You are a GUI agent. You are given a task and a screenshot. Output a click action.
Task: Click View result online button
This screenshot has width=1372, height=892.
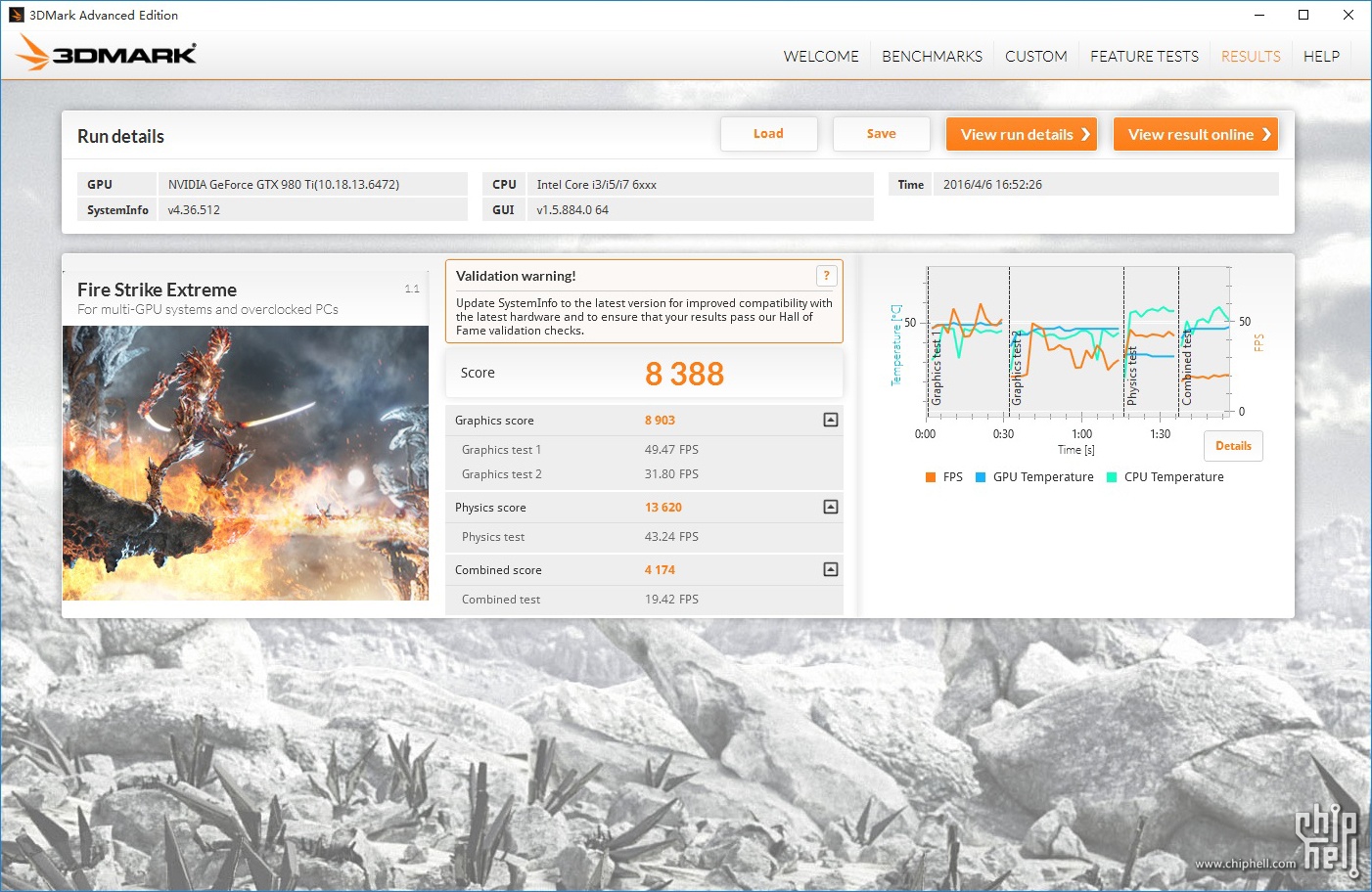[1196, 134]
